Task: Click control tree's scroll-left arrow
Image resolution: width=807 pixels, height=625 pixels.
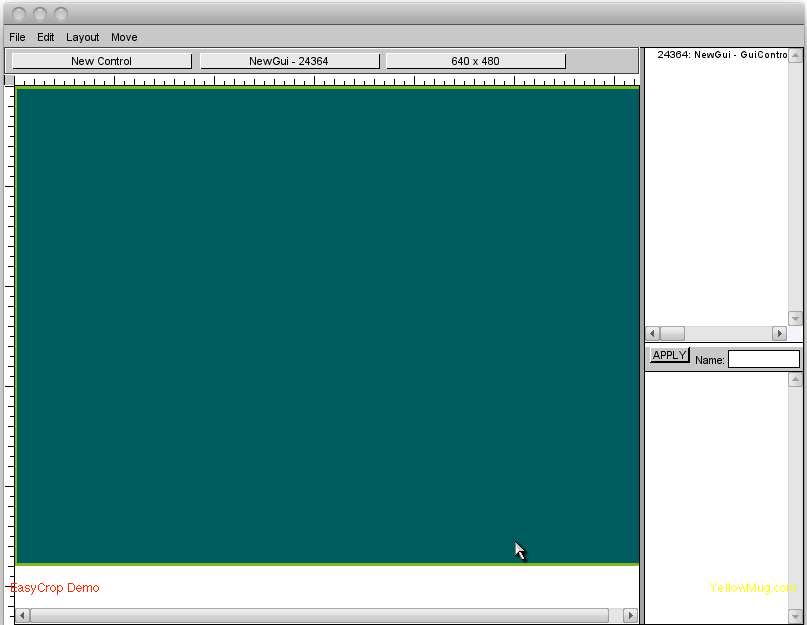Action: click(x=652, y=333)
